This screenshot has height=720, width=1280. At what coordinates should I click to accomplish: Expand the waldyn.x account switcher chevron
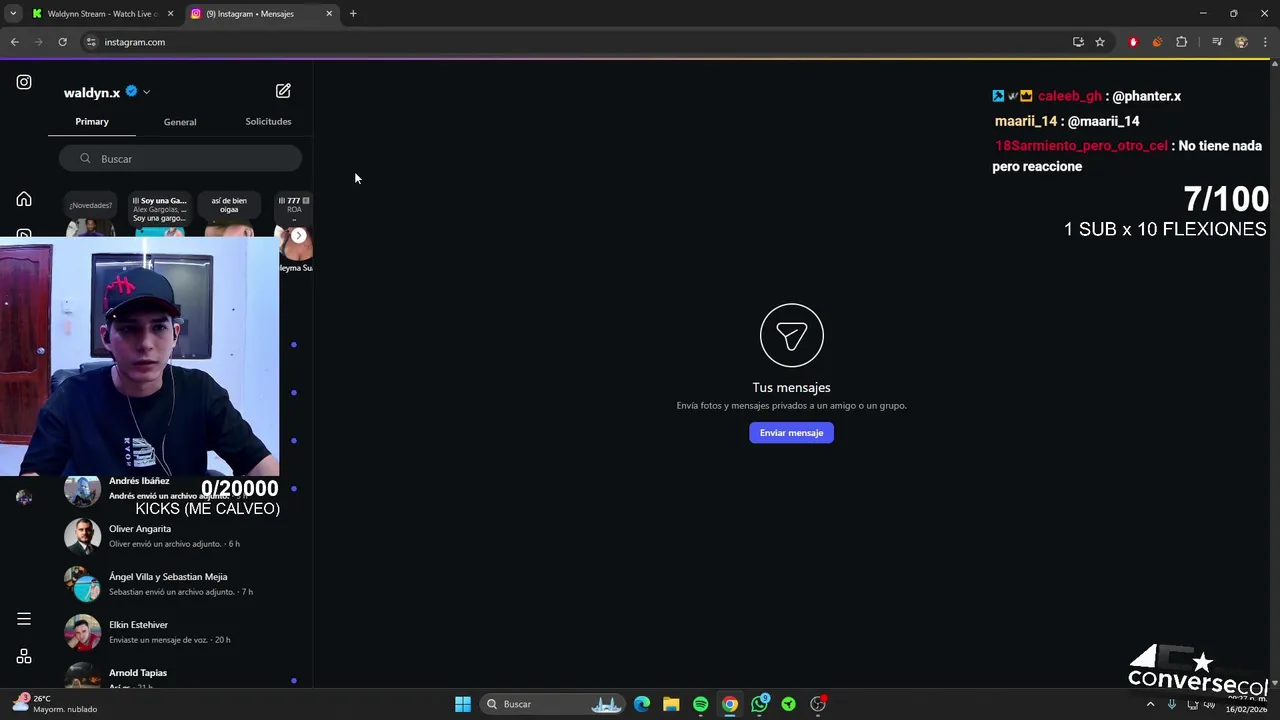[146, 92]
